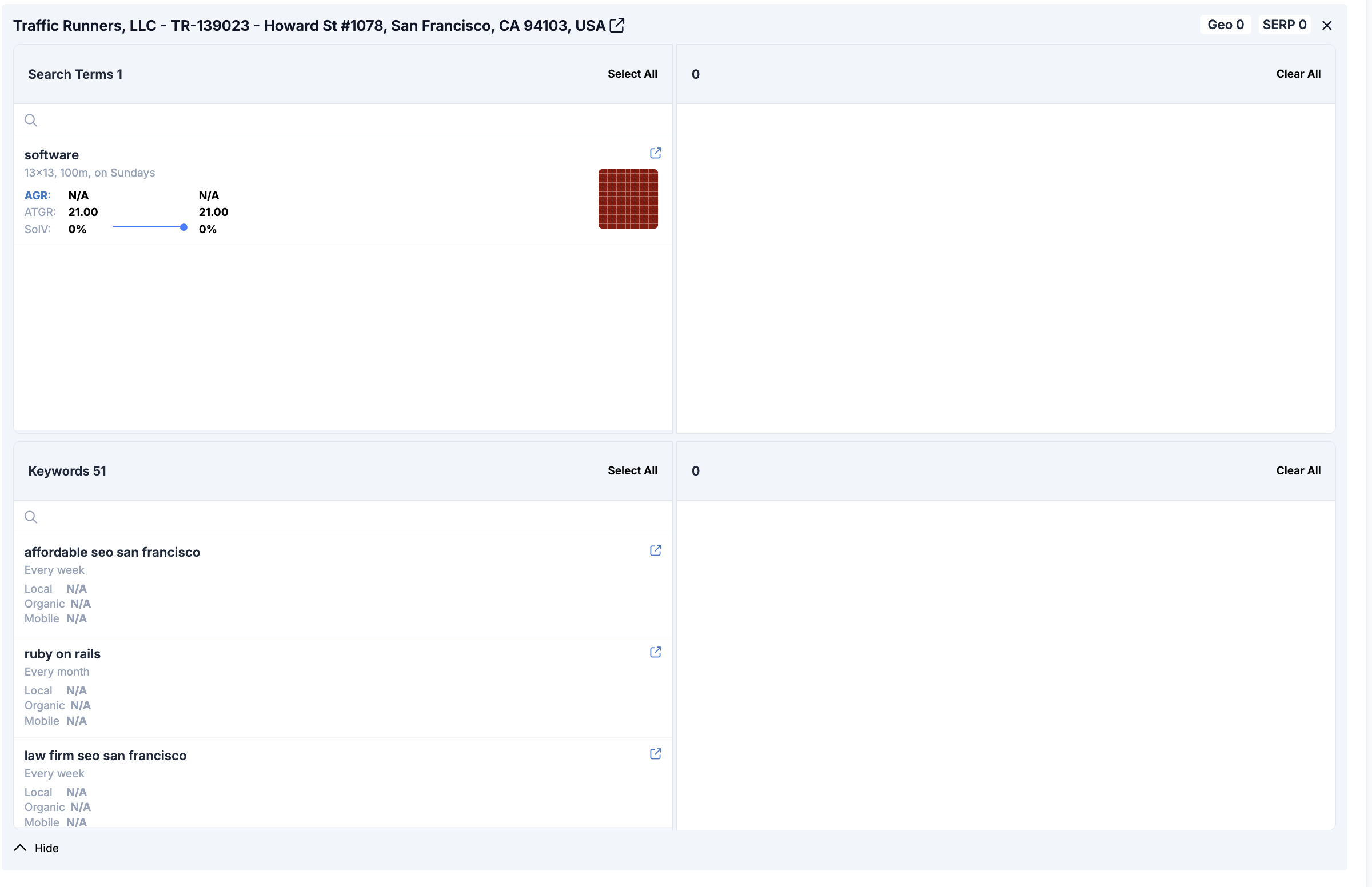Clear All selected search terms
1372x887 pixels.
tap(1298, 74)
